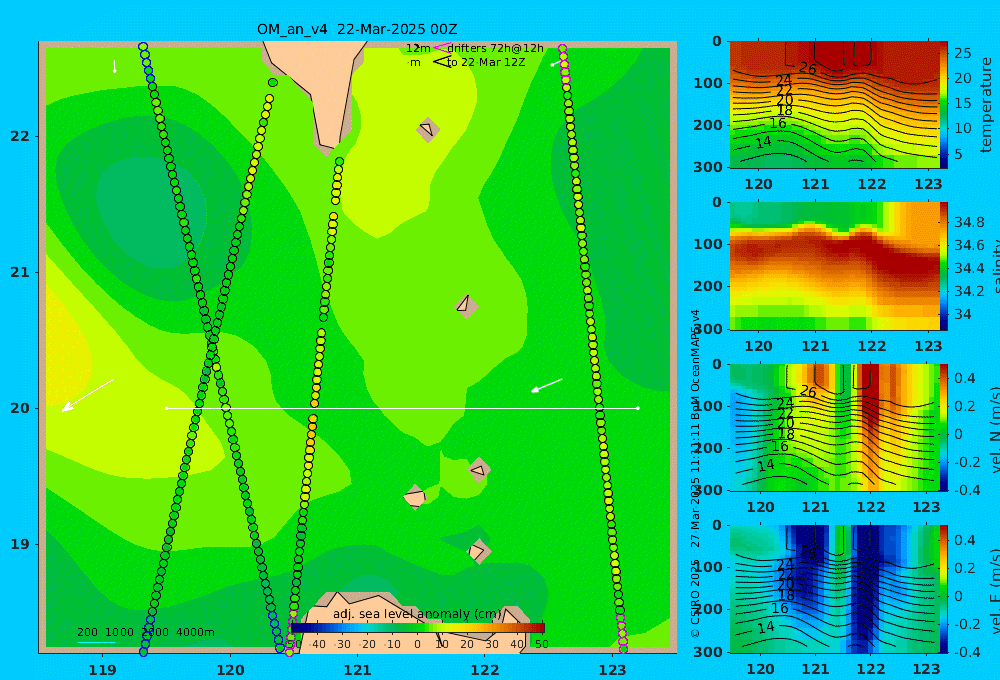1000x680 pixels.
Task: Click the main map's longitude 119 tick label
Action: [x=103, y=670]
